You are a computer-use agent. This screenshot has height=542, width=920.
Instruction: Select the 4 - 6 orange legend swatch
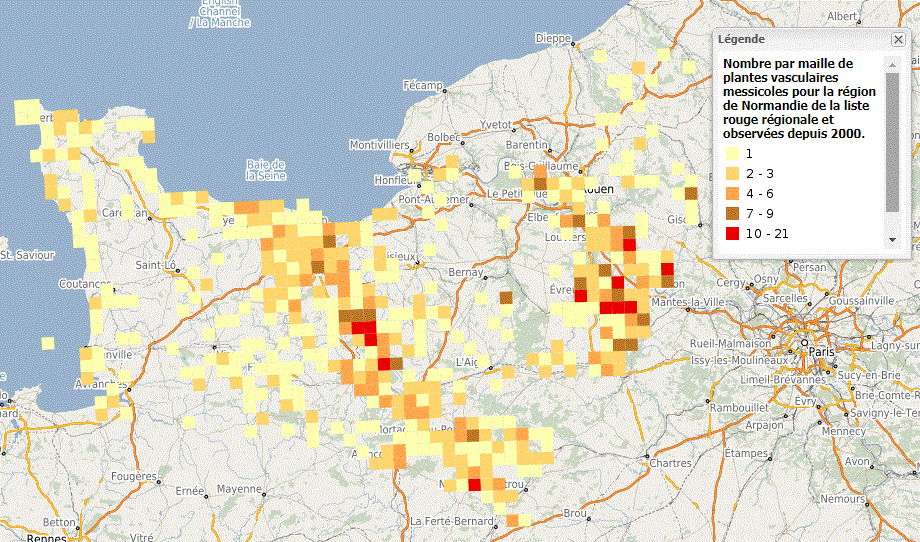pyautogui.click(x=732, y=194)
